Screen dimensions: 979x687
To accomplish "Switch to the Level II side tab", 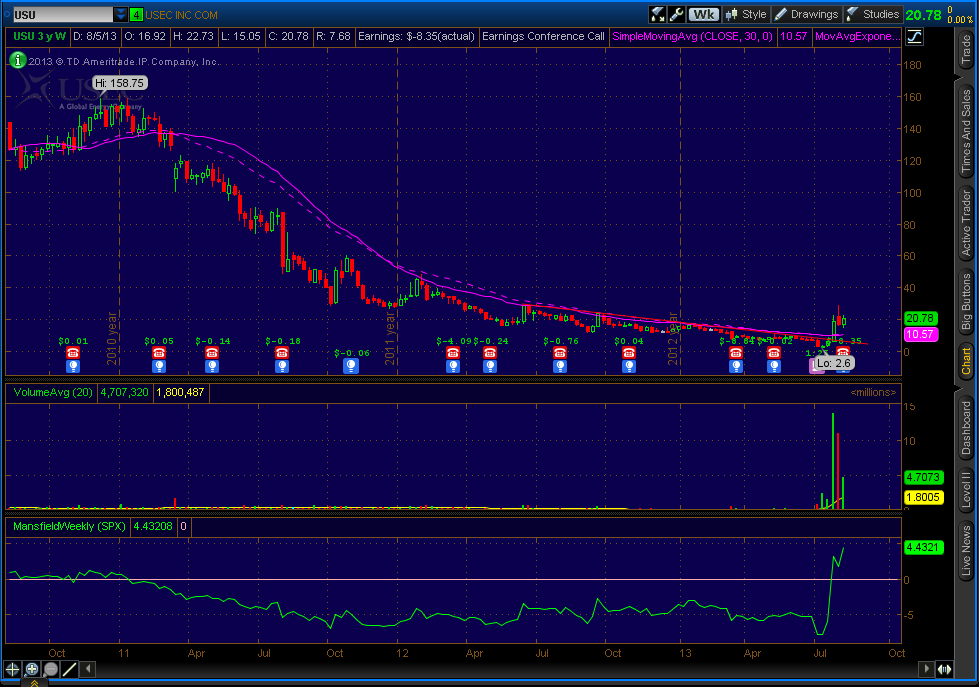I will (966, 486).
